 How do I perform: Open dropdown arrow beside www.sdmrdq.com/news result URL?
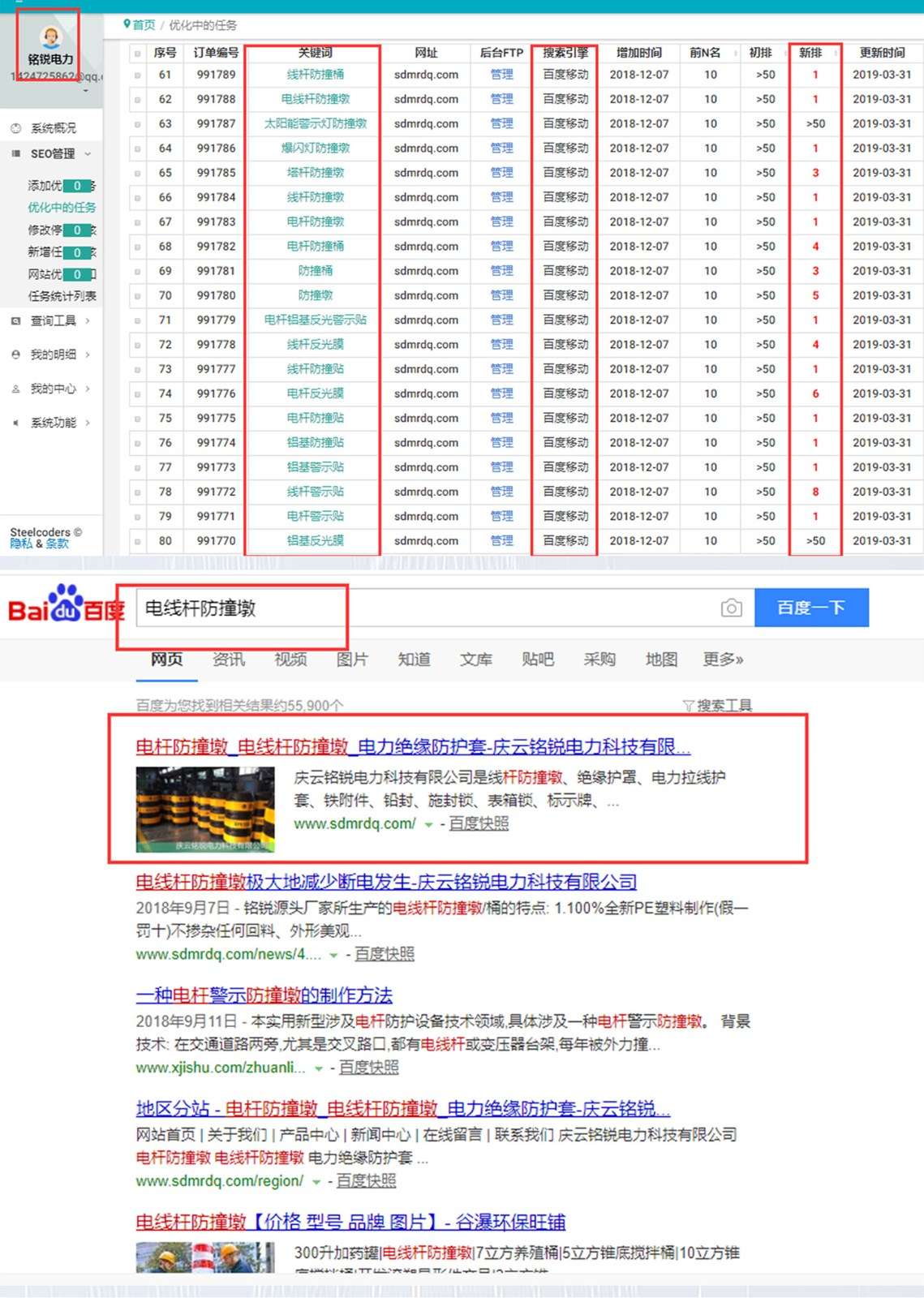click(x=333, y=955)
